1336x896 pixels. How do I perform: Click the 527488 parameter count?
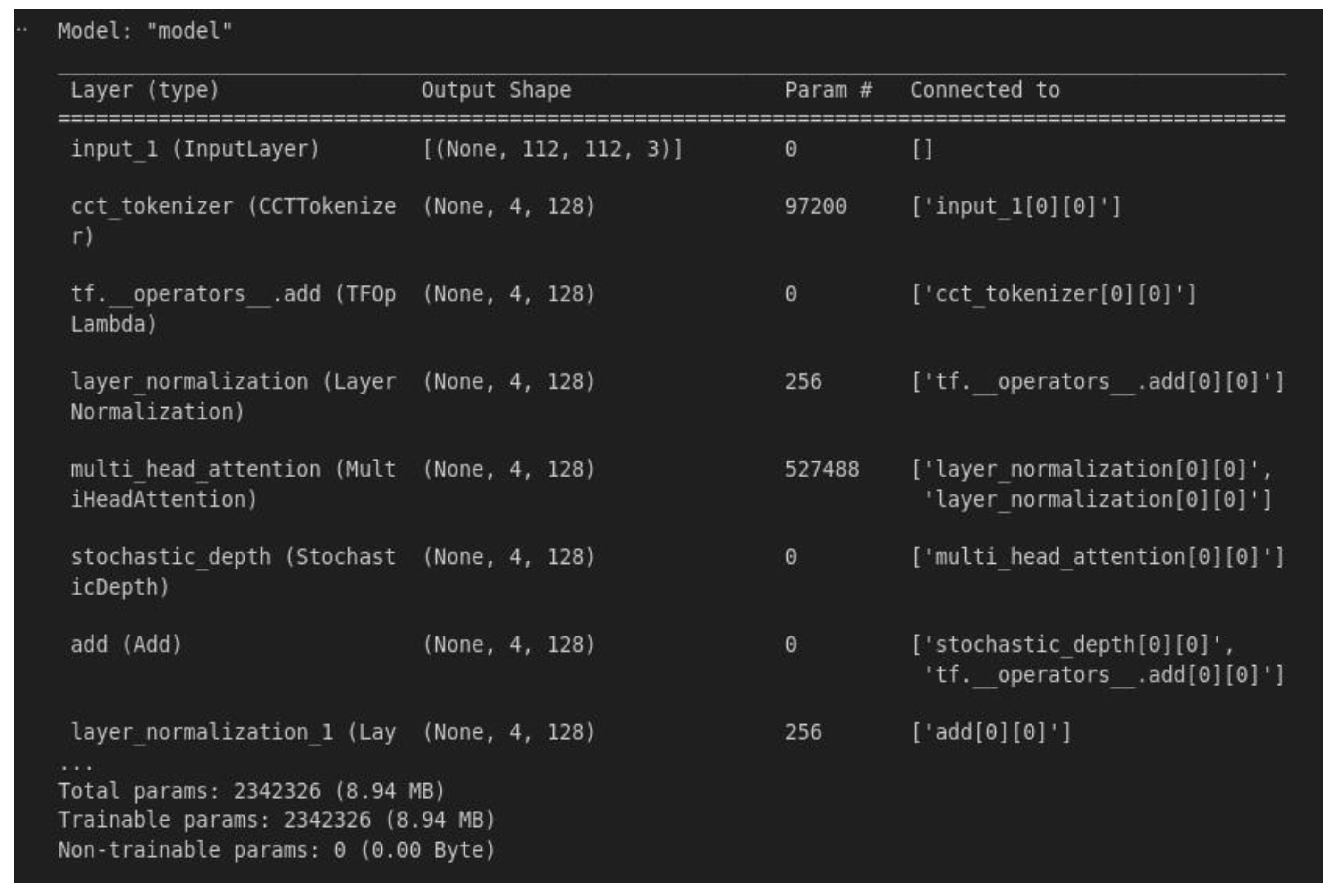821,470
